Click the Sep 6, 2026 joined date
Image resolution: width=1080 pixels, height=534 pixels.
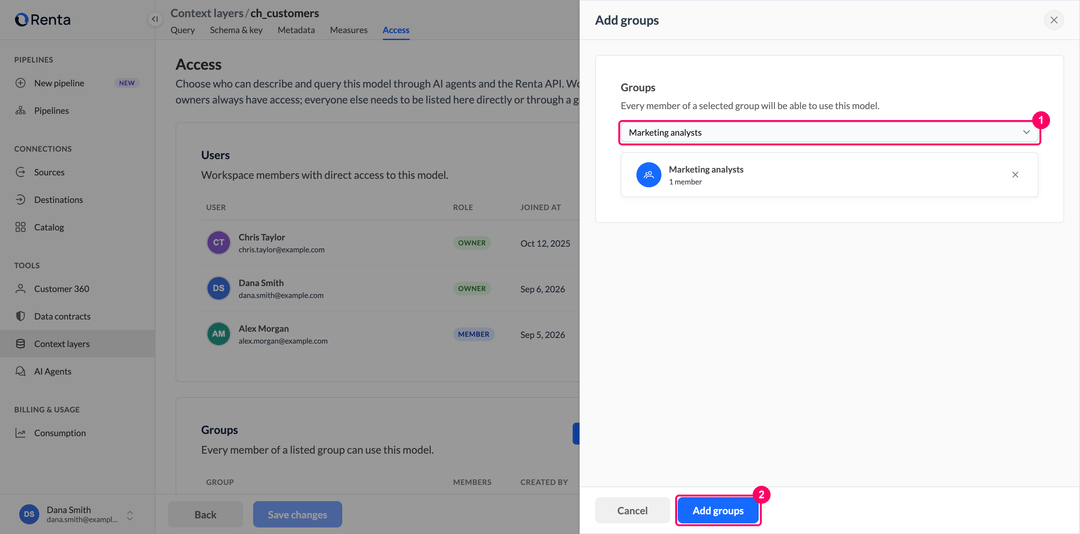coord(543,289)
